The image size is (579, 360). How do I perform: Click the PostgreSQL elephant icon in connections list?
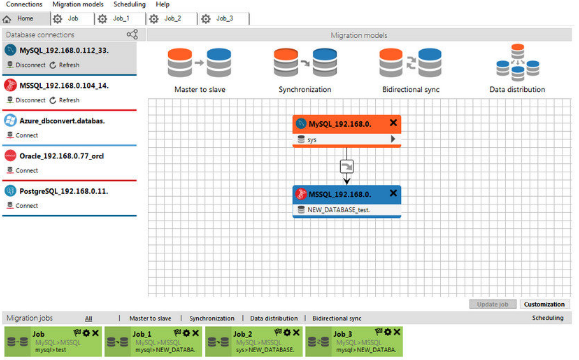tap(10, 191)
